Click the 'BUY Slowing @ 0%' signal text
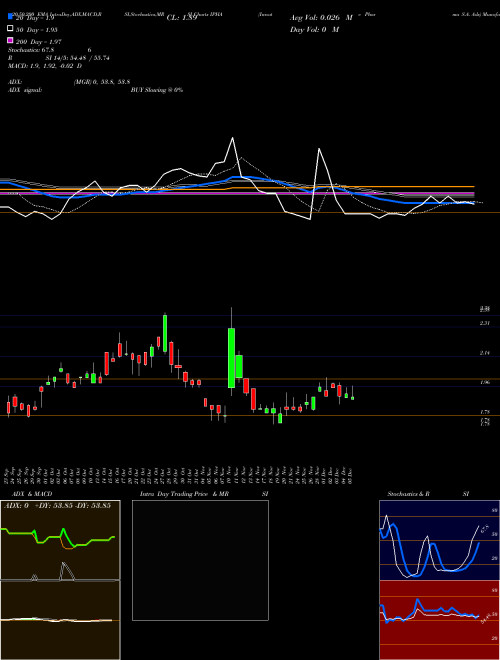500x660 pixels. point(157,90)
